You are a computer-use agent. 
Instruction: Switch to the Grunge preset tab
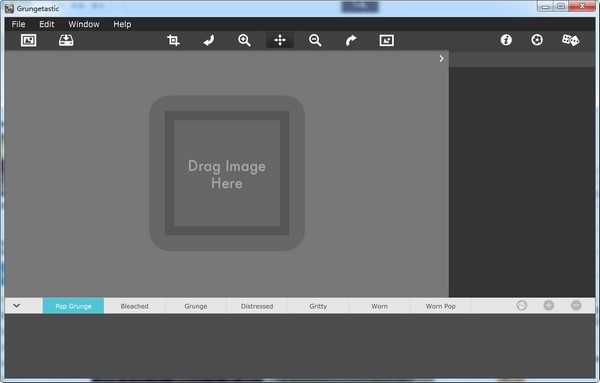[196, 306]
